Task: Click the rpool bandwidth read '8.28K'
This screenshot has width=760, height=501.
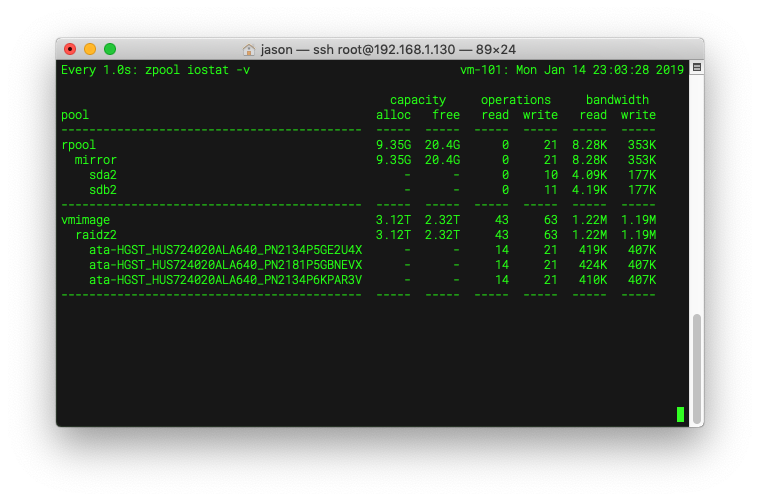Action: (589, 145)
